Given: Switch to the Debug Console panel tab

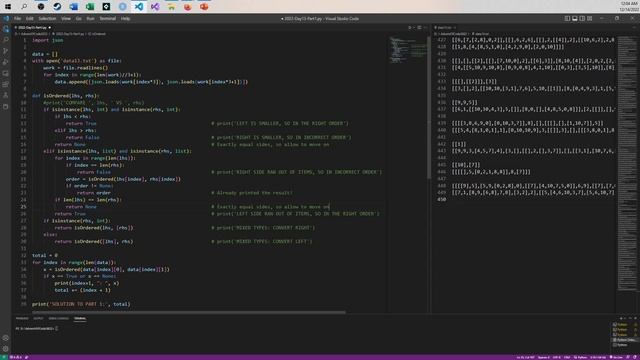Looking at the screenshot, I should (x=59, y=318).
